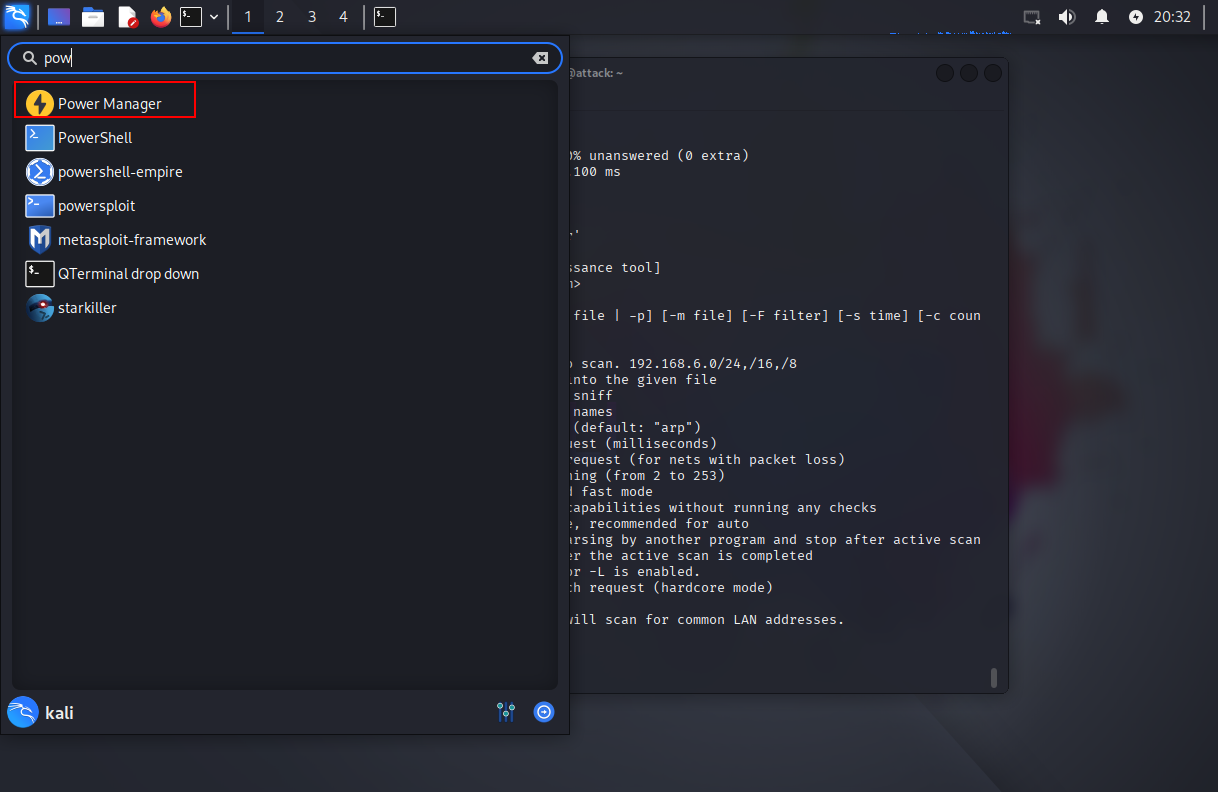1218x792 pixels.
Task: Launch starkiller from results
Action: 285,307
